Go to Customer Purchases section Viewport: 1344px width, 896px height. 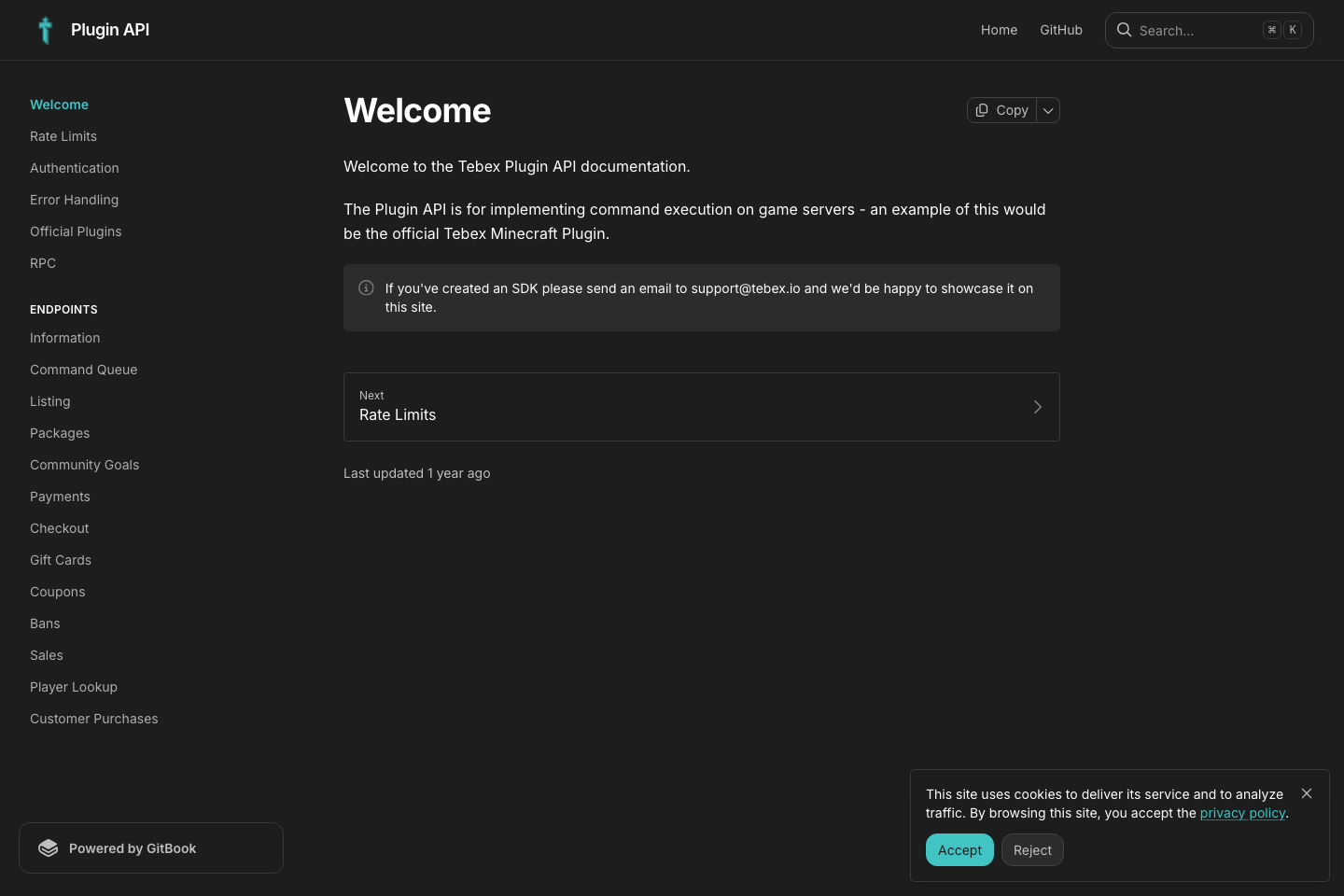point(93,719)
